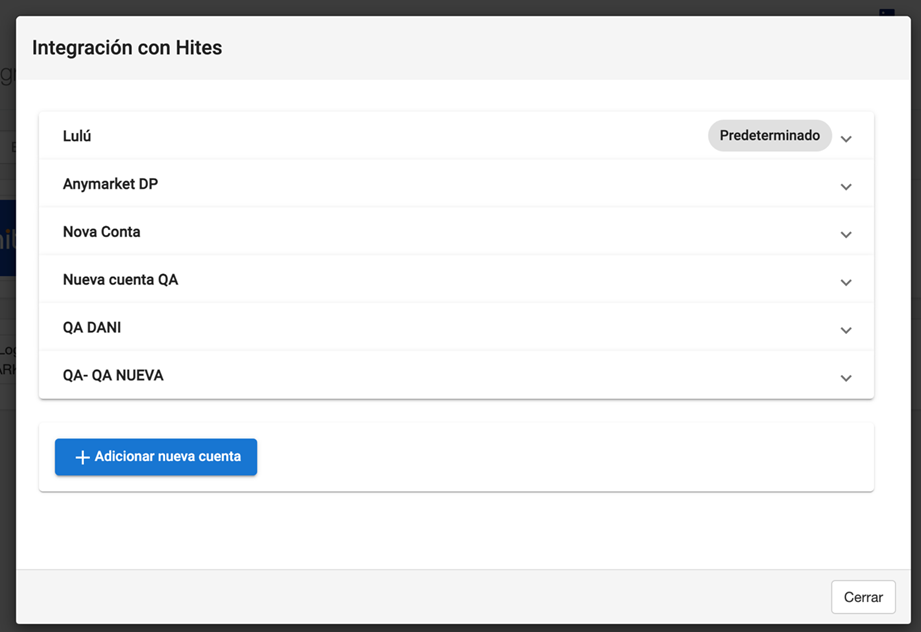921x632 pixels.
Task: Select the Lulú account name
Action: click(x=77, y=136)
